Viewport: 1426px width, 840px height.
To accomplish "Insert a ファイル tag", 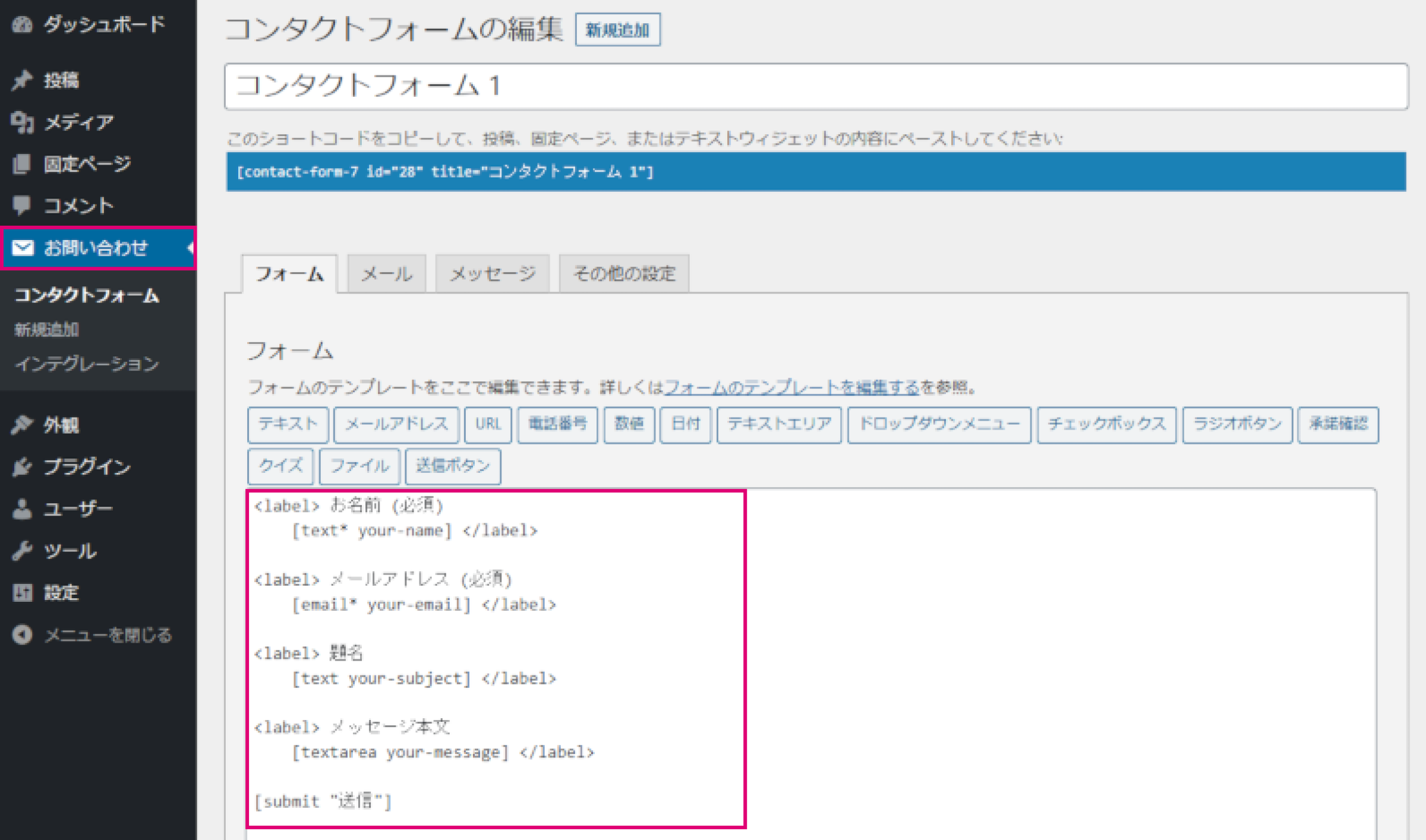I will pyautogui.click(x=359, y=466).
